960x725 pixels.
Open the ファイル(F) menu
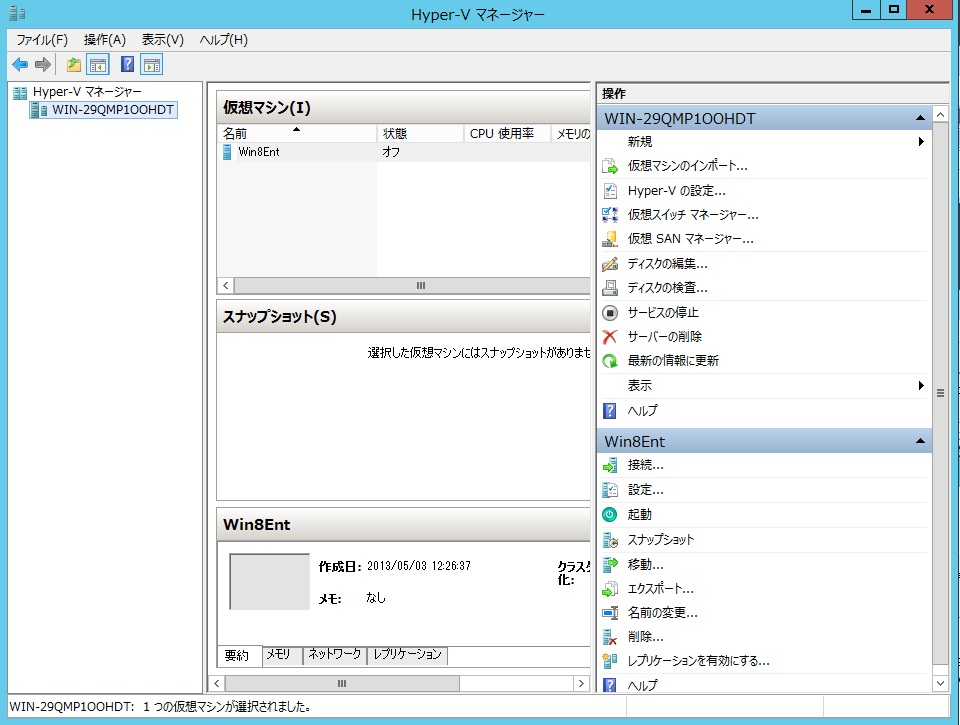pos(42,40)
